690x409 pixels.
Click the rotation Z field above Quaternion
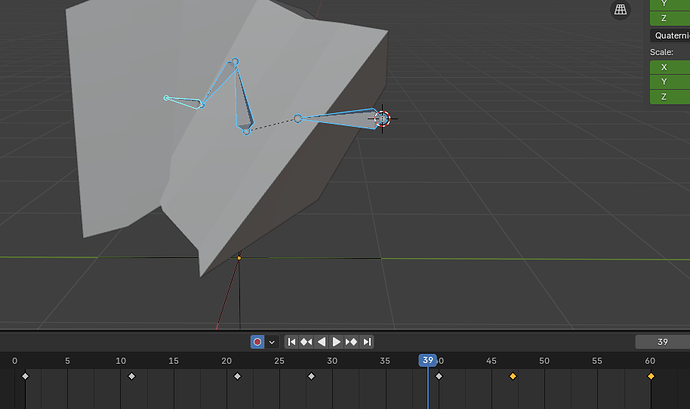click(670, 18)
